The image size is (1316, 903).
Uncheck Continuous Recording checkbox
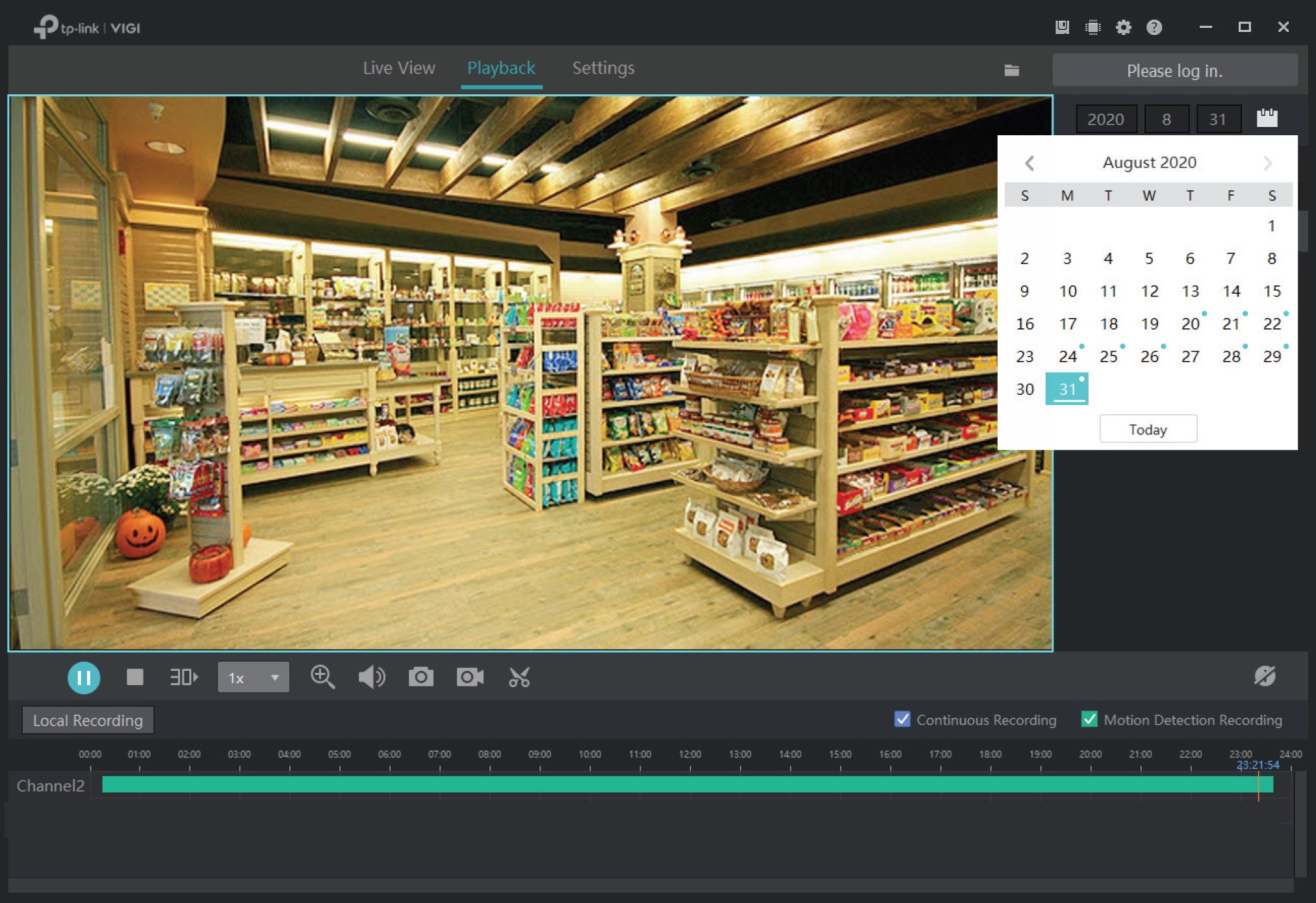(x=902, y=719)
